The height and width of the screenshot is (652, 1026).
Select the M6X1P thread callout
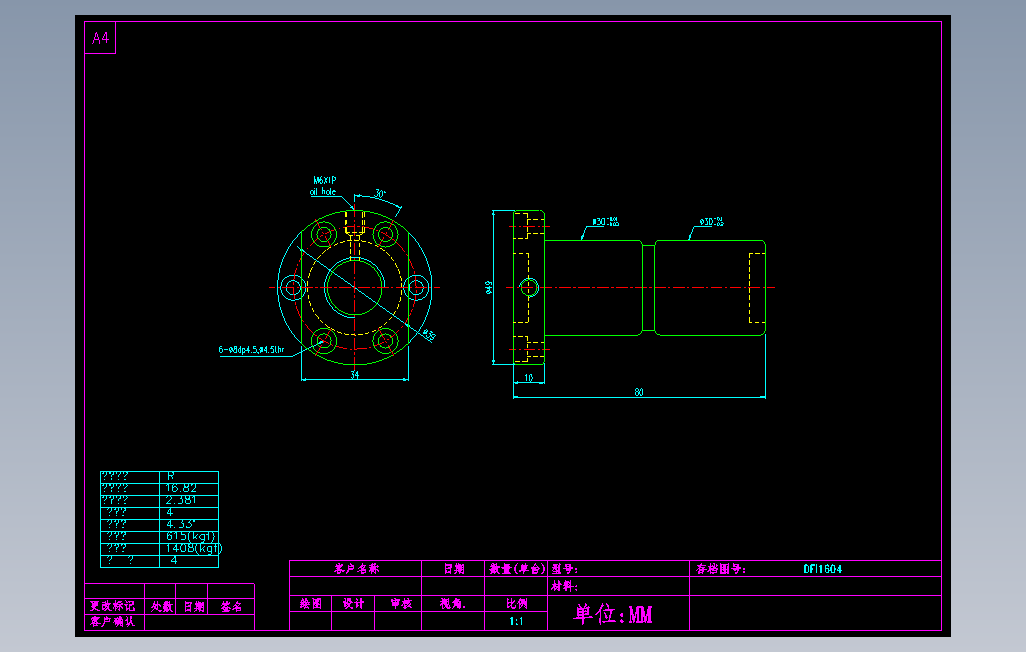(325, 180)
